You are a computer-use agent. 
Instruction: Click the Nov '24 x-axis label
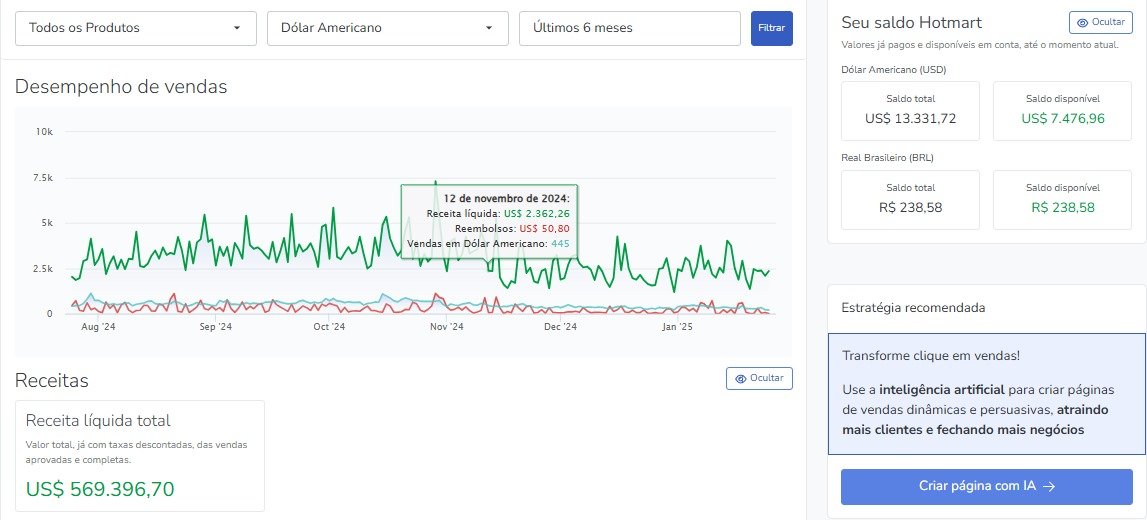[446, 327]
